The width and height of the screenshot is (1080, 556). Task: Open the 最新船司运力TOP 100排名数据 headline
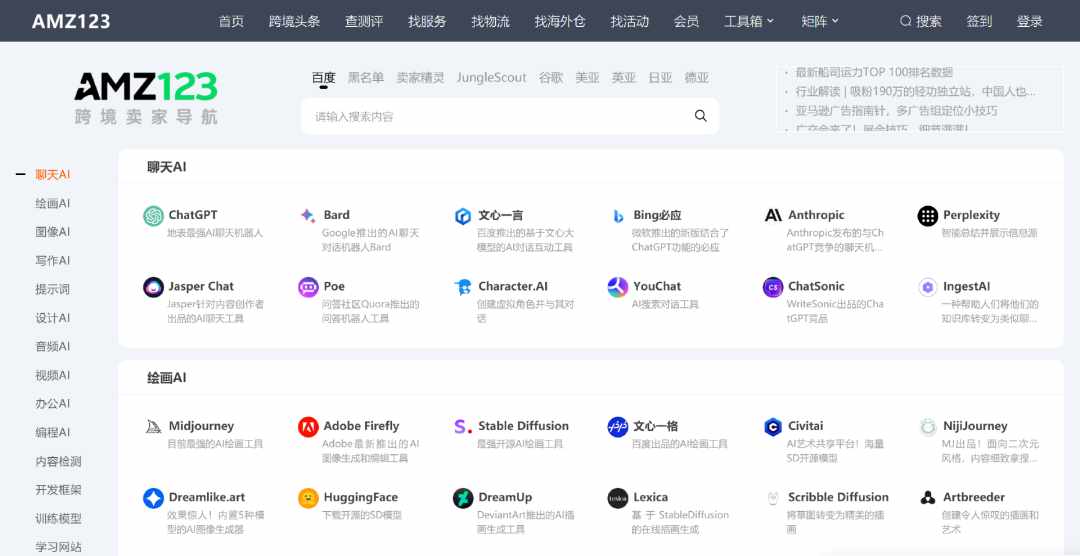[874, 72]
